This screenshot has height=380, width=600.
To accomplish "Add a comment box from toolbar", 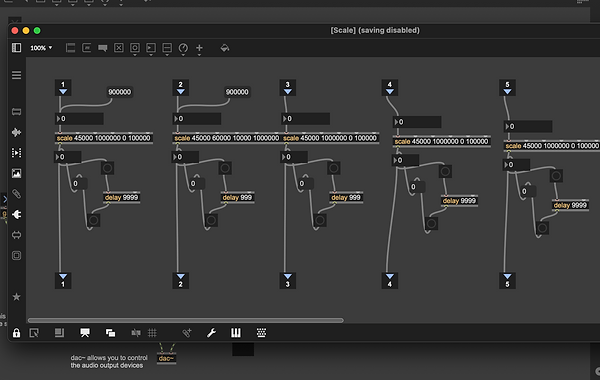I will pos(103,48).
